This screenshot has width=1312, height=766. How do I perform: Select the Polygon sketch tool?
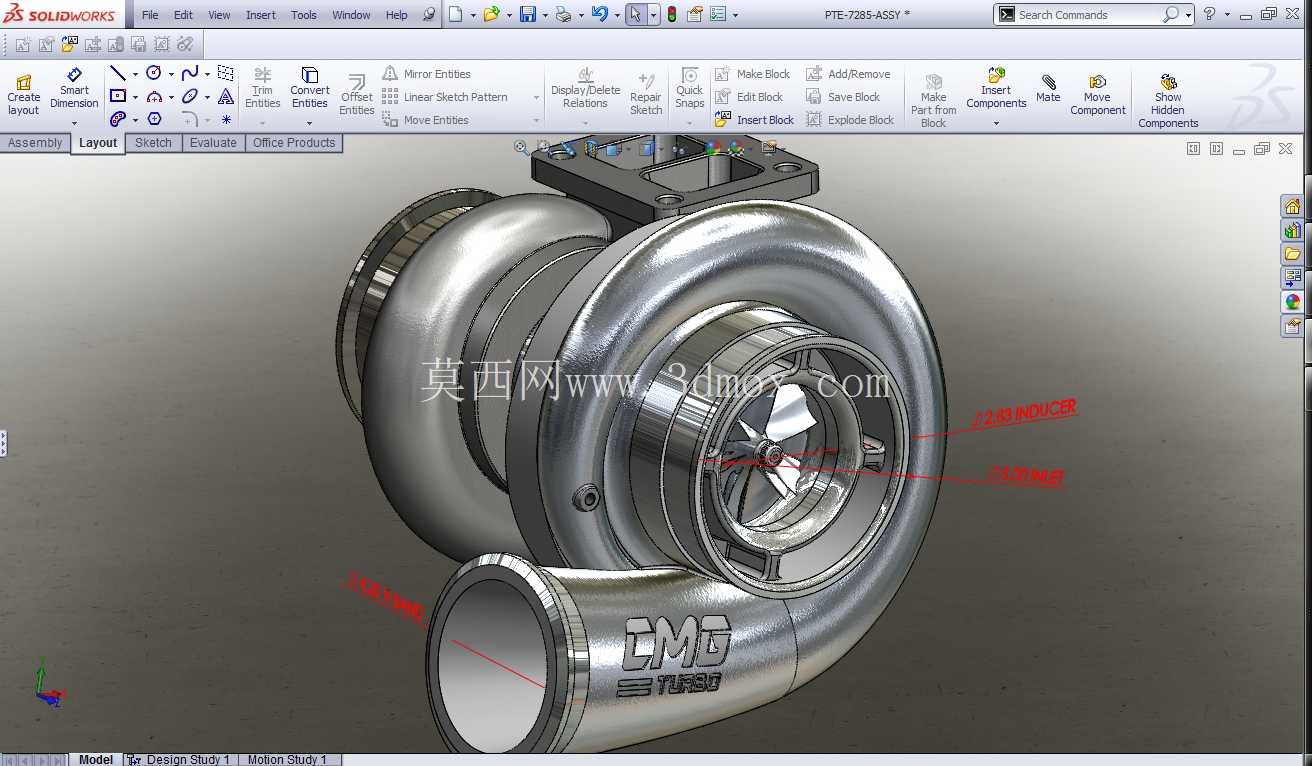pos(154,119)
